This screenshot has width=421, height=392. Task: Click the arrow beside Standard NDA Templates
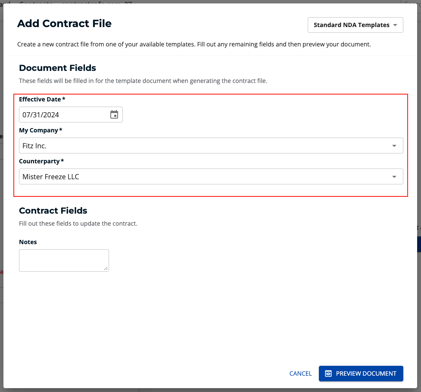(x=395, y=25)
